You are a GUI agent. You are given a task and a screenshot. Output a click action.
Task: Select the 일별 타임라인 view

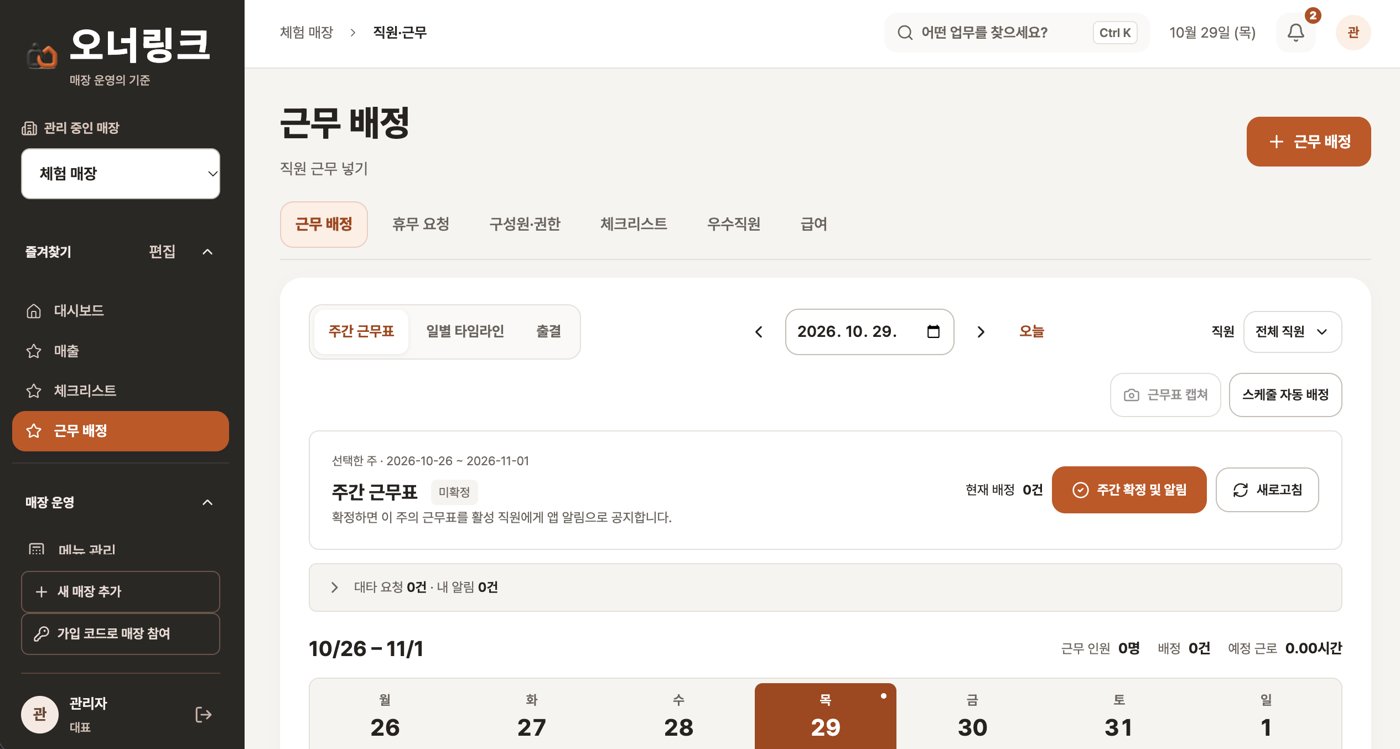click(465, 332)
